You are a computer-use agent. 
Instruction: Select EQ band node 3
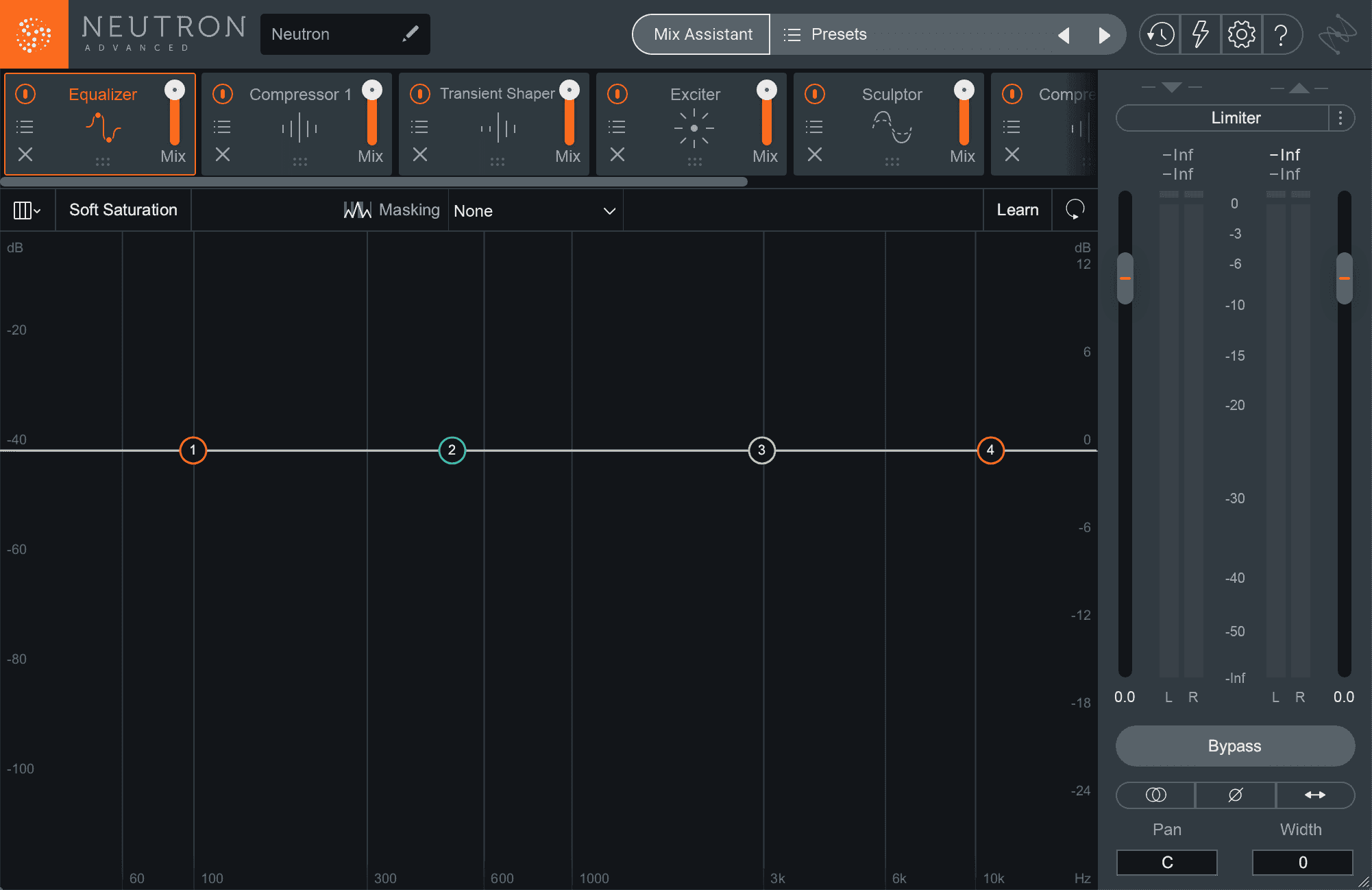tap(761, 450)
